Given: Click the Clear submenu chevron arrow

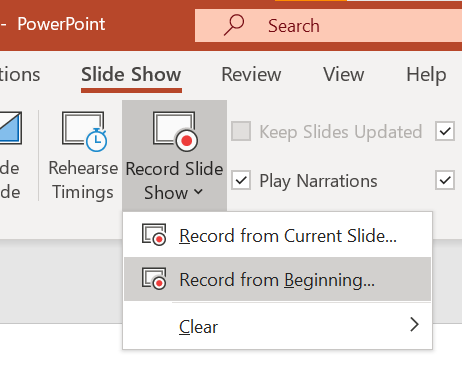Looking at the screenshot, I should point(414,324).
